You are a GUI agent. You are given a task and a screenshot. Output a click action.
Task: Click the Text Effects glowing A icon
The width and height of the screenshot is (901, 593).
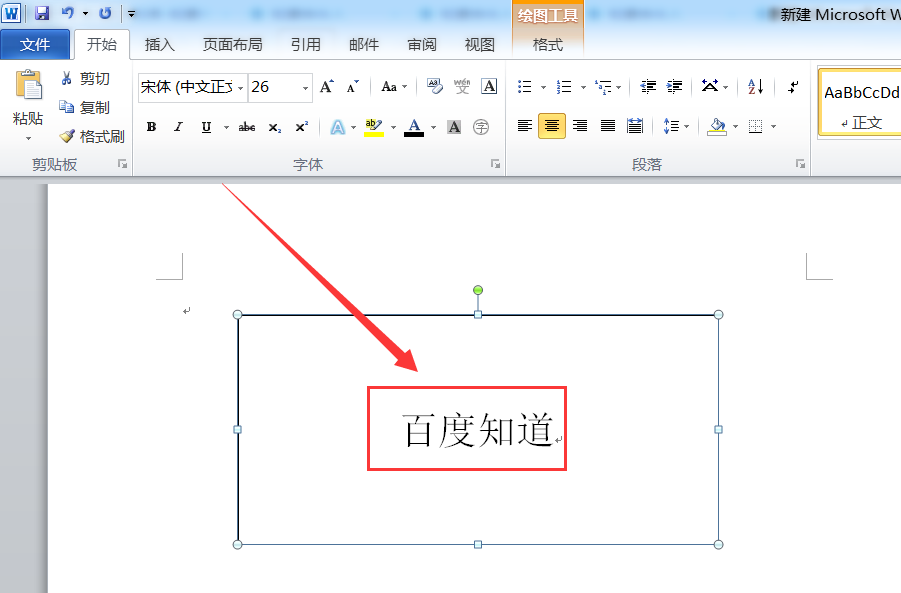tap(338, 127)
